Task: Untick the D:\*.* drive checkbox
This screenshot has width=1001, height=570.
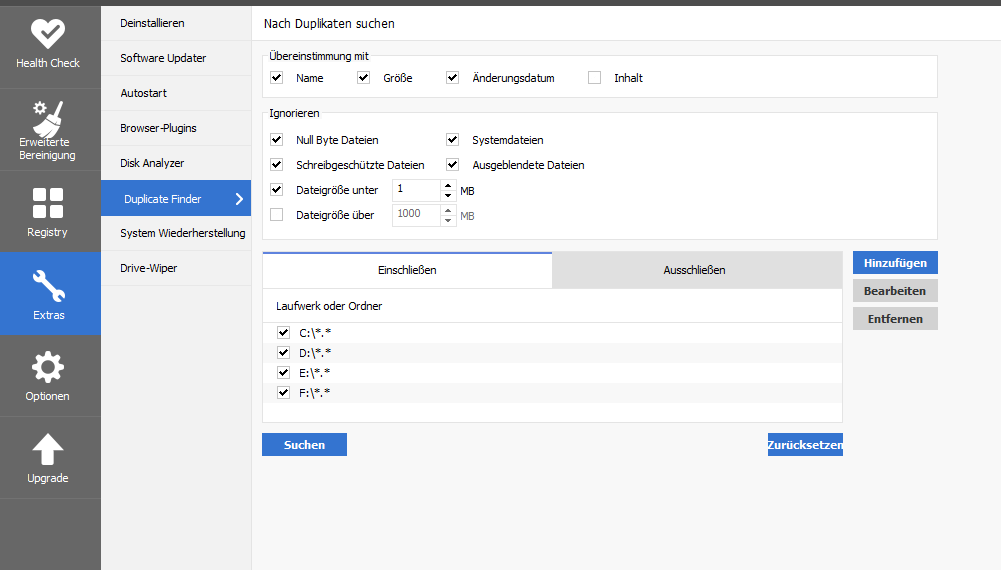Action: click(284, 353)
